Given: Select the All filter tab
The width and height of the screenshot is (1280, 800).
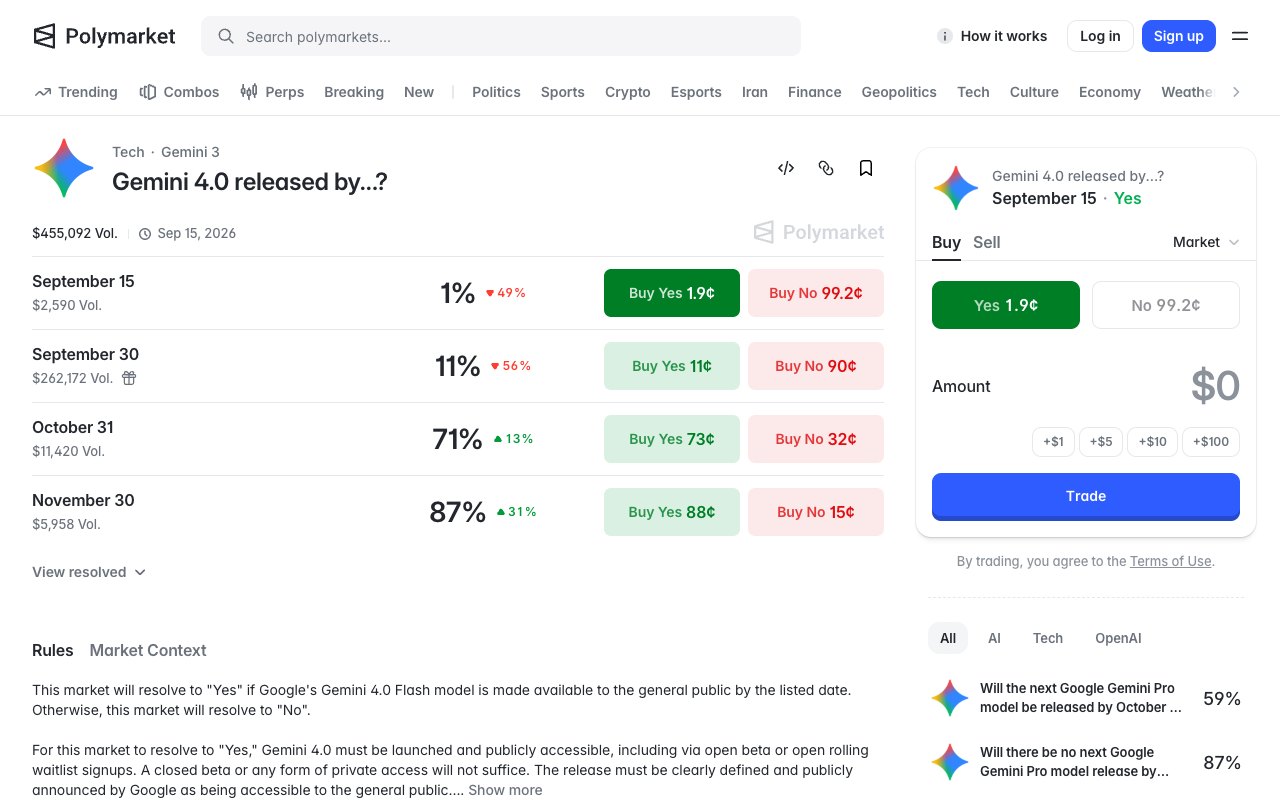Looking at the screenshot, I should click(948, 638).
